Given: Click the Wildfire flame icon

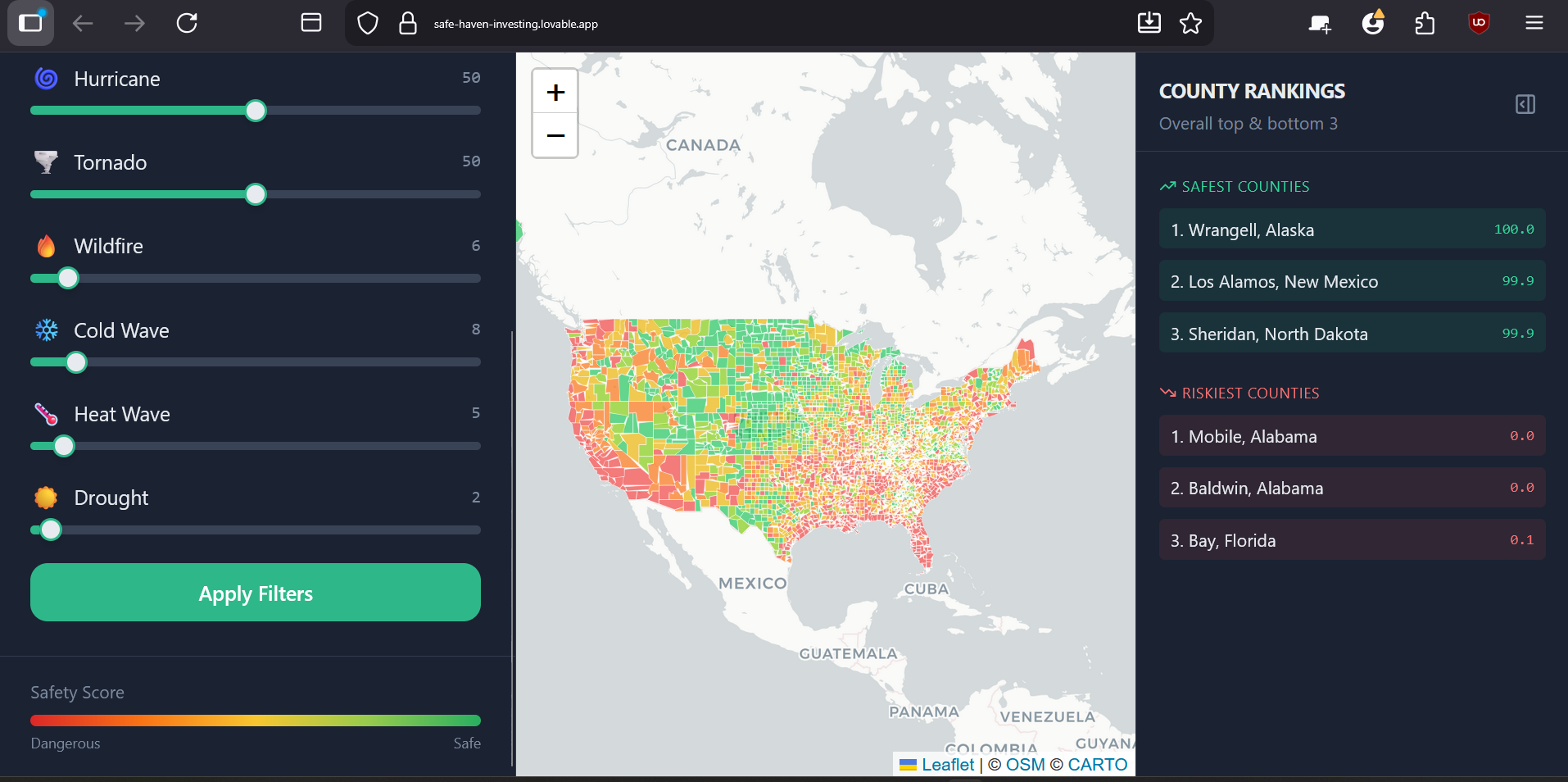Looking at the screenshot, I should tap(47, 246).
